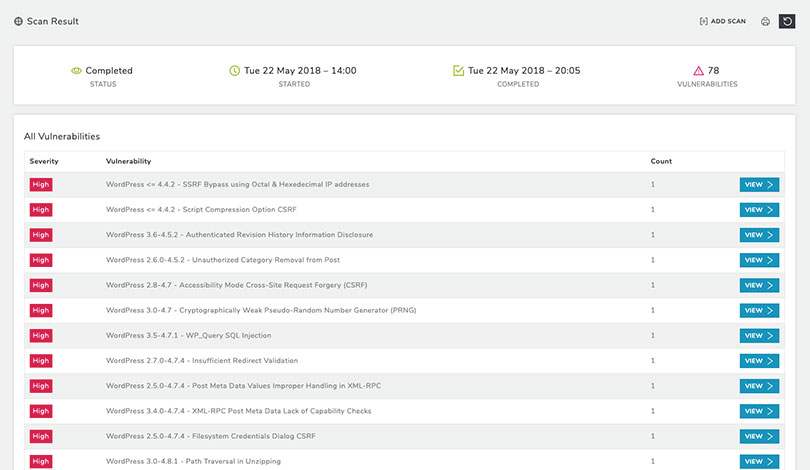Image resolution: width=810 pixels, height=470 pixels.
Task: Click High badge of Path Traversal row
Action: (41, 461)
